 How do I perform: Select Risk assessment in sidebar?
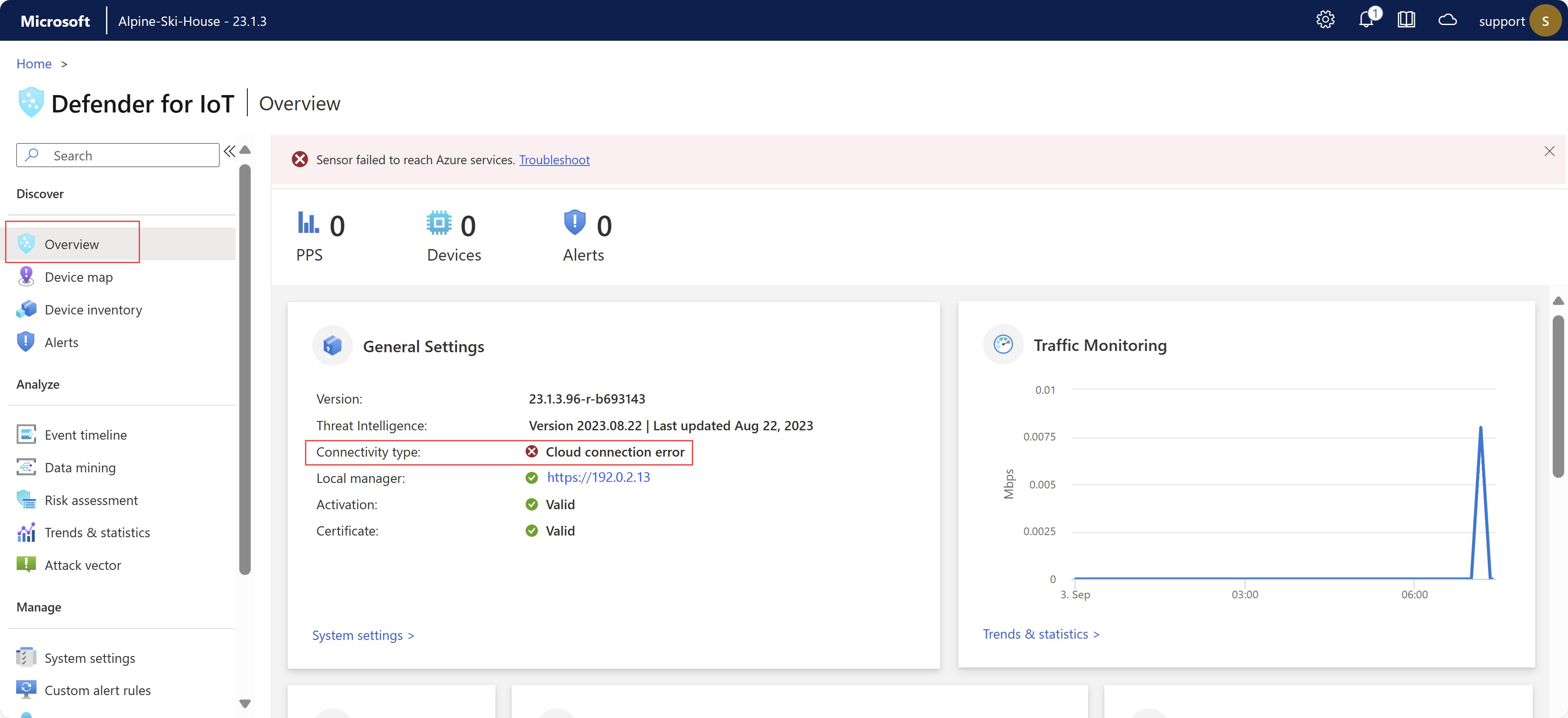[91, 500]
